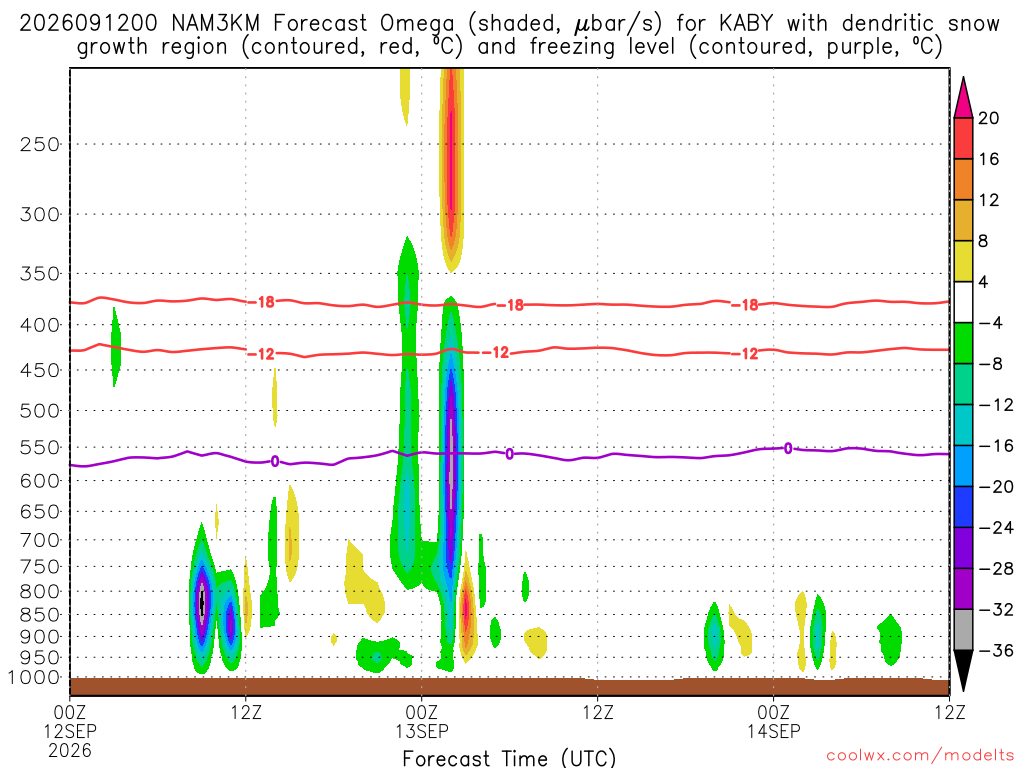Image resolution: width=1024 pixels, height=768 pixels.
Task: Click the white swatch between 4 and -4
Action: [x=963, y=302]
